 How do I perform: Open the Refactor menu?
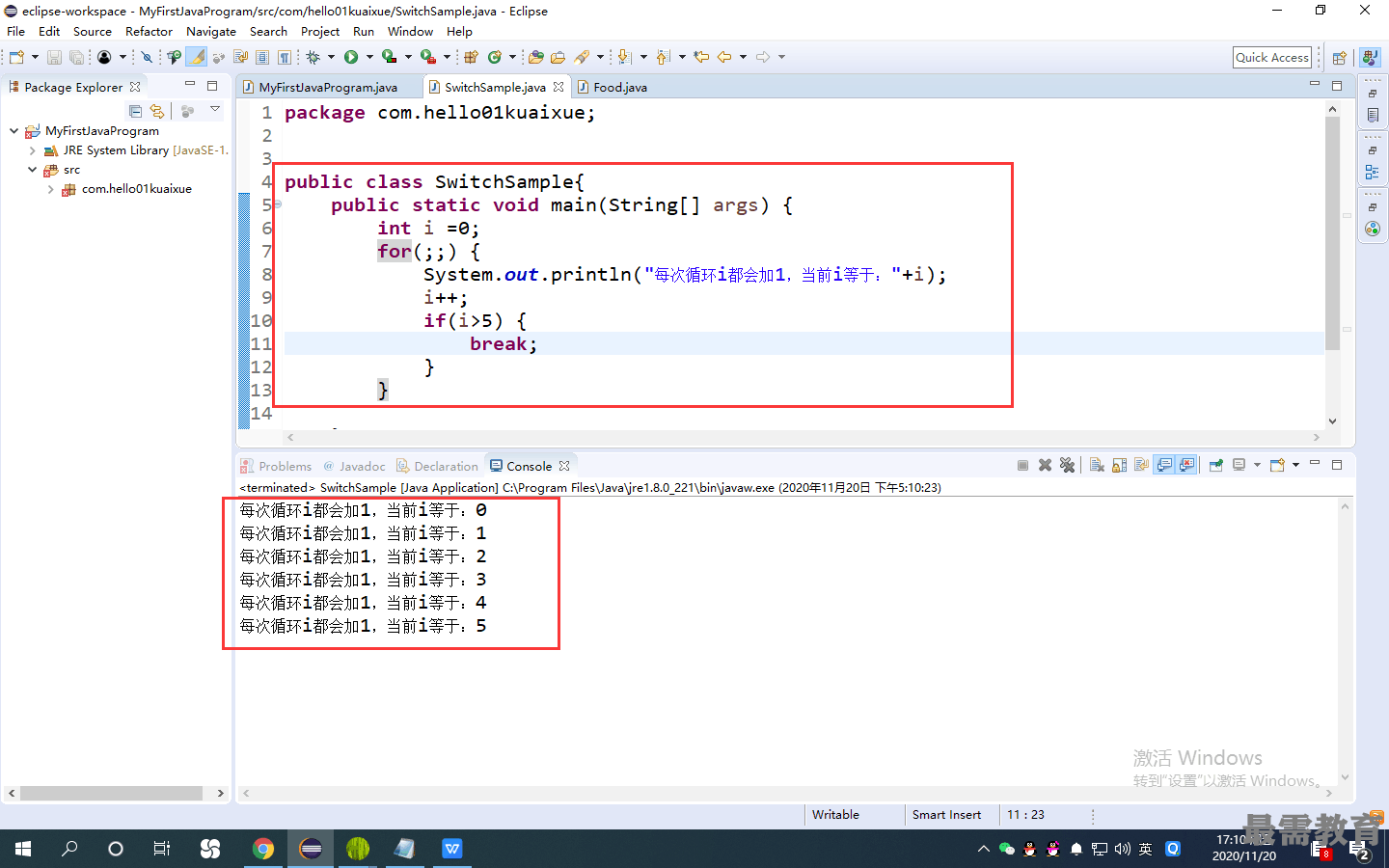[149, 31]
